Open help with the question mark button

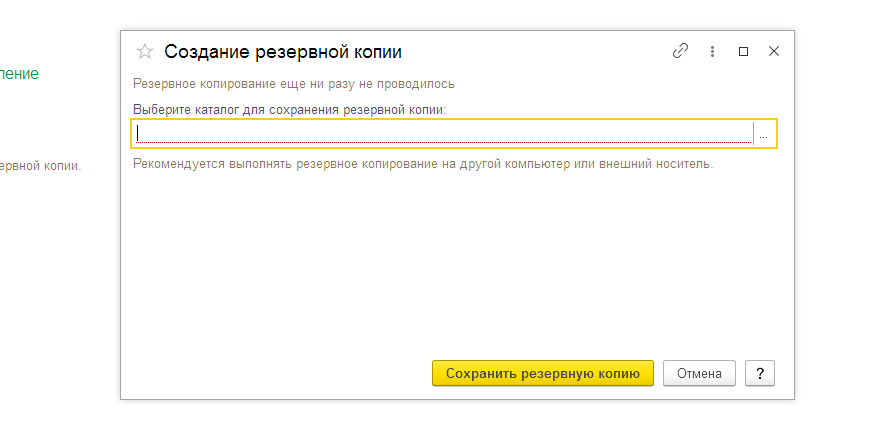tap(760, 373)
